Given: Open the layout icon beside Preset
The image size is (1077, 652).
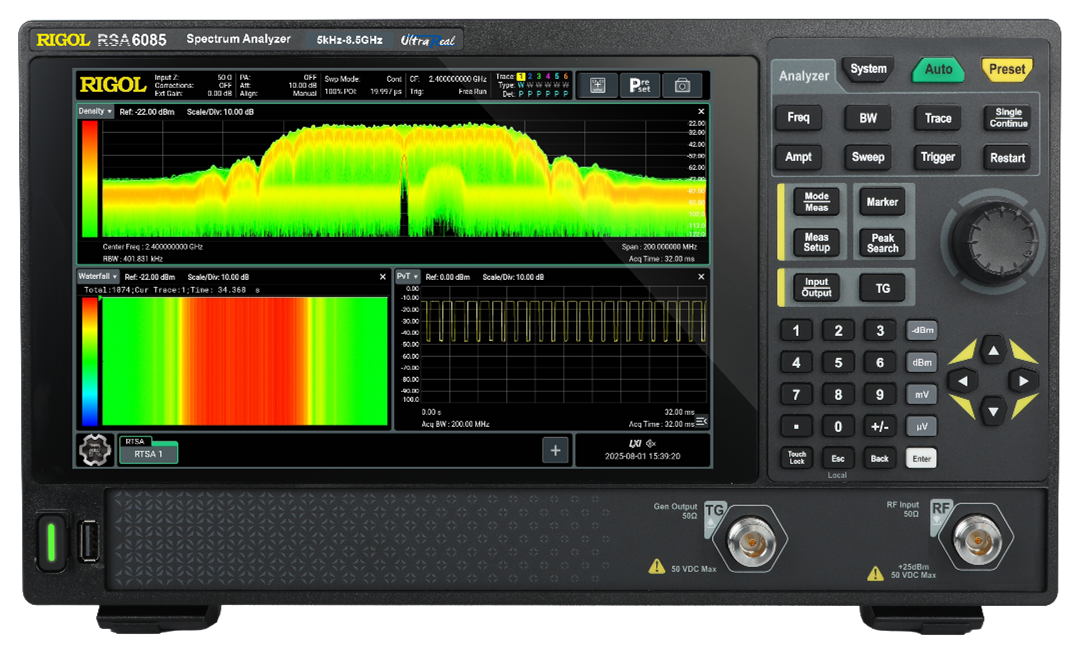Looking at the screenshot, I should click(598, 85).
